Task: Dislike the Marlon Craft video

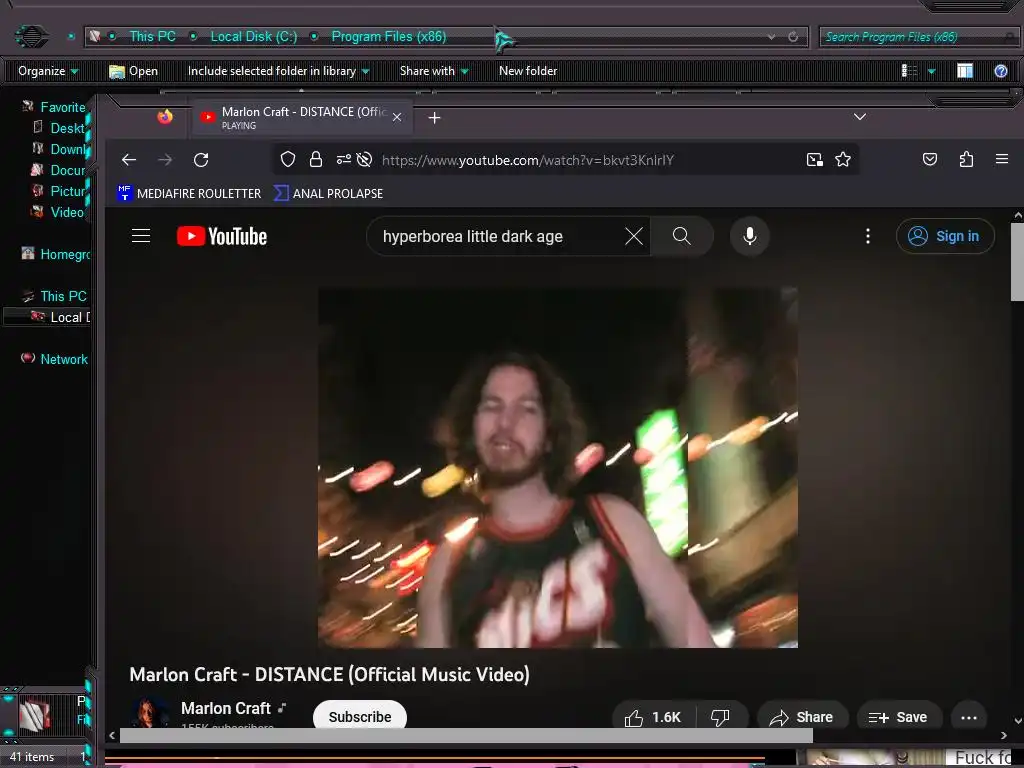Action: point(720,717)
